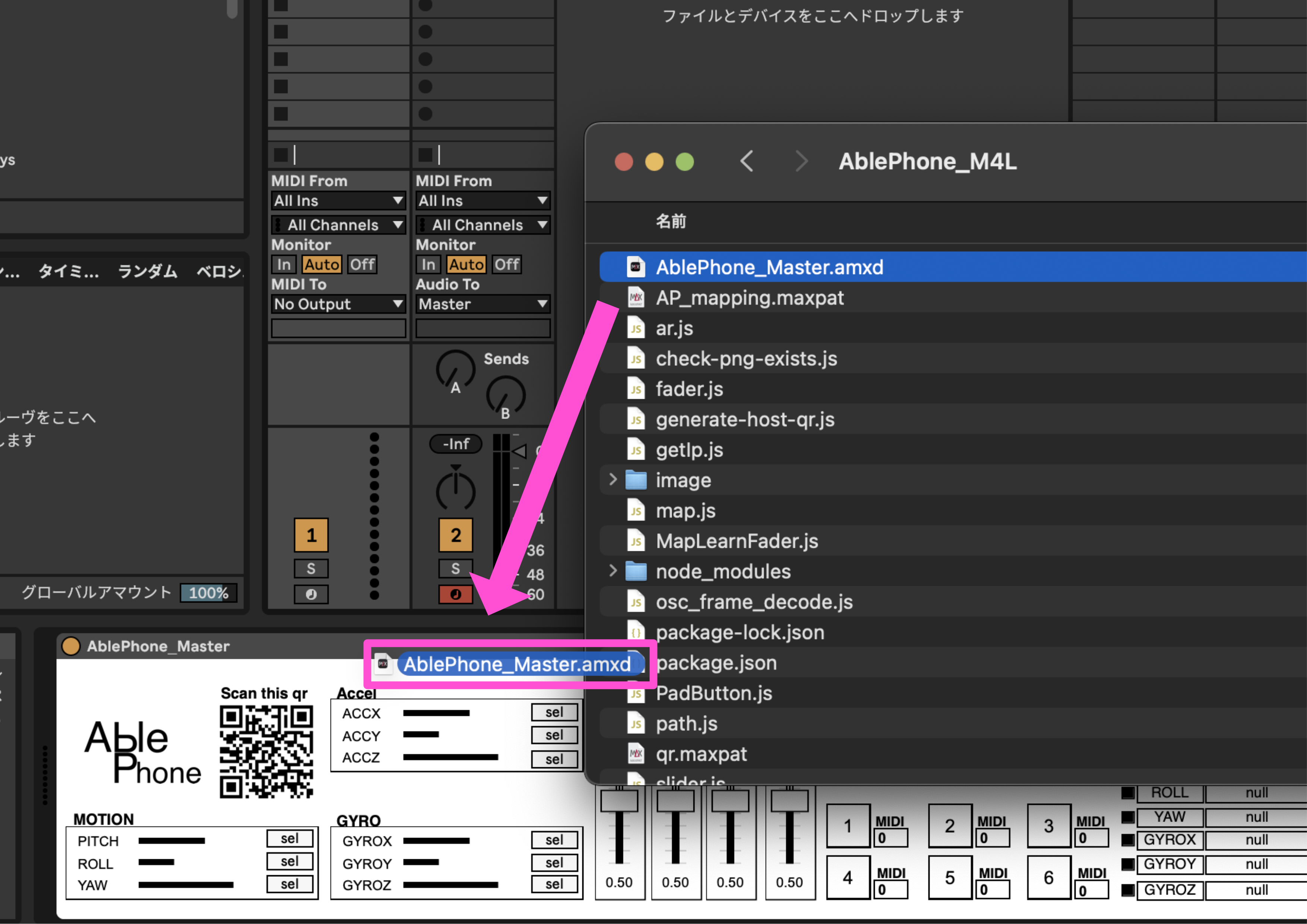Viewport: 1307px width, 924px height.
Task: Click the generate-host-qr.js file icon
Action: click(x=636, y=419)
